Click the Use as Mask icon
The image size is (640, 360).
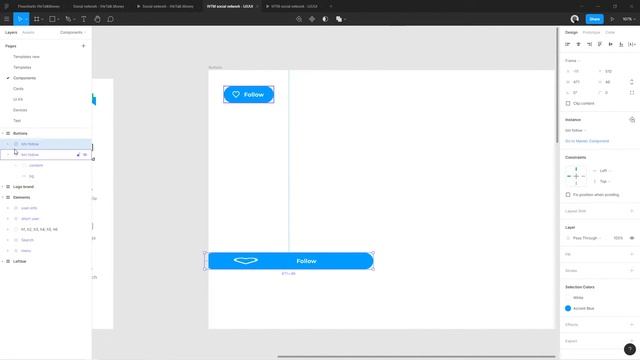coord(325,19)
